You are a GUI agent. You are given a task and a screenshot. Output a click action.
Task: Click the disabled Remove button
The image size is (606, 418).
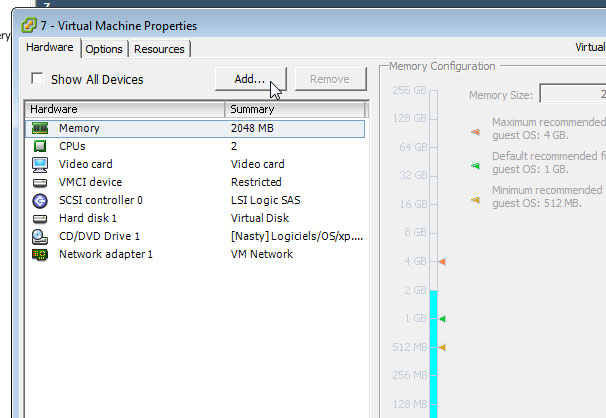click(330, 79)
